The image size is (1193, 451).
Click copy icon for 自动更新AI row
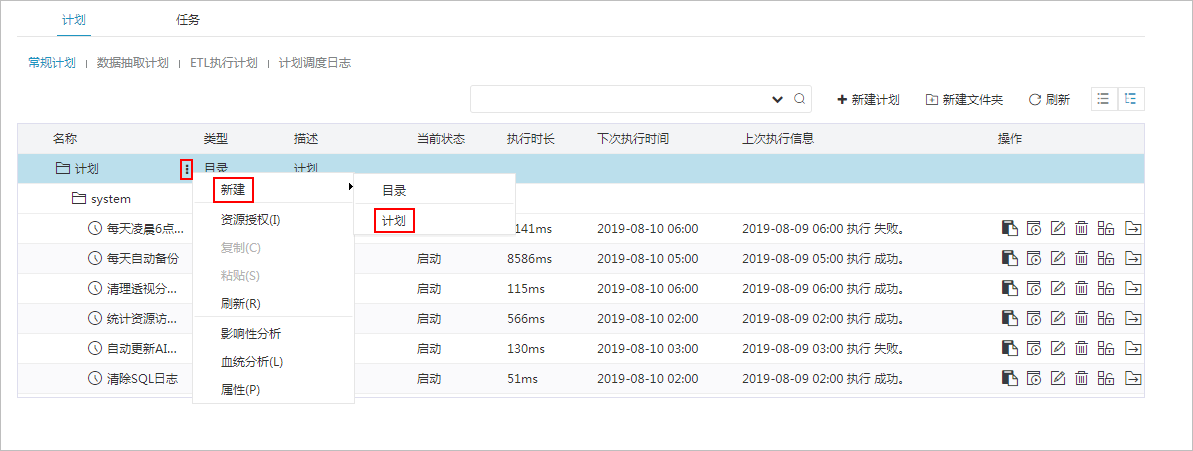(1009, 348)
